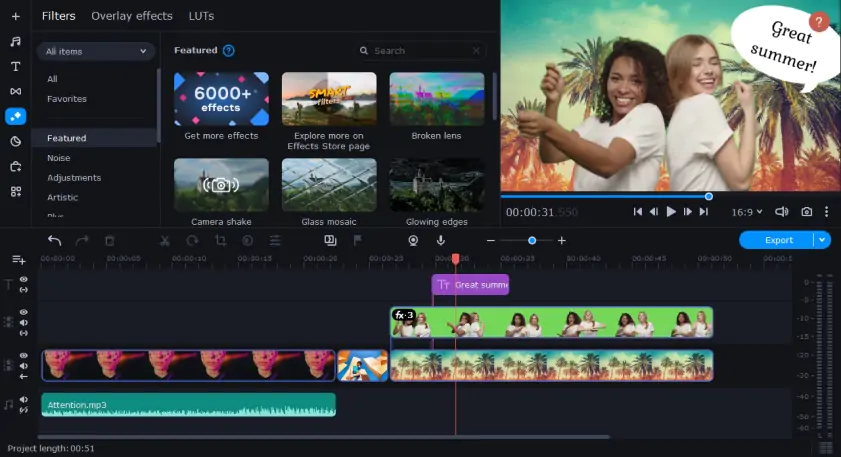Click the Sounds music note sidebar icon
Image resolution: width=841 pixels, height=457 pixels.
pyautogui.click(x=15, y=42)
